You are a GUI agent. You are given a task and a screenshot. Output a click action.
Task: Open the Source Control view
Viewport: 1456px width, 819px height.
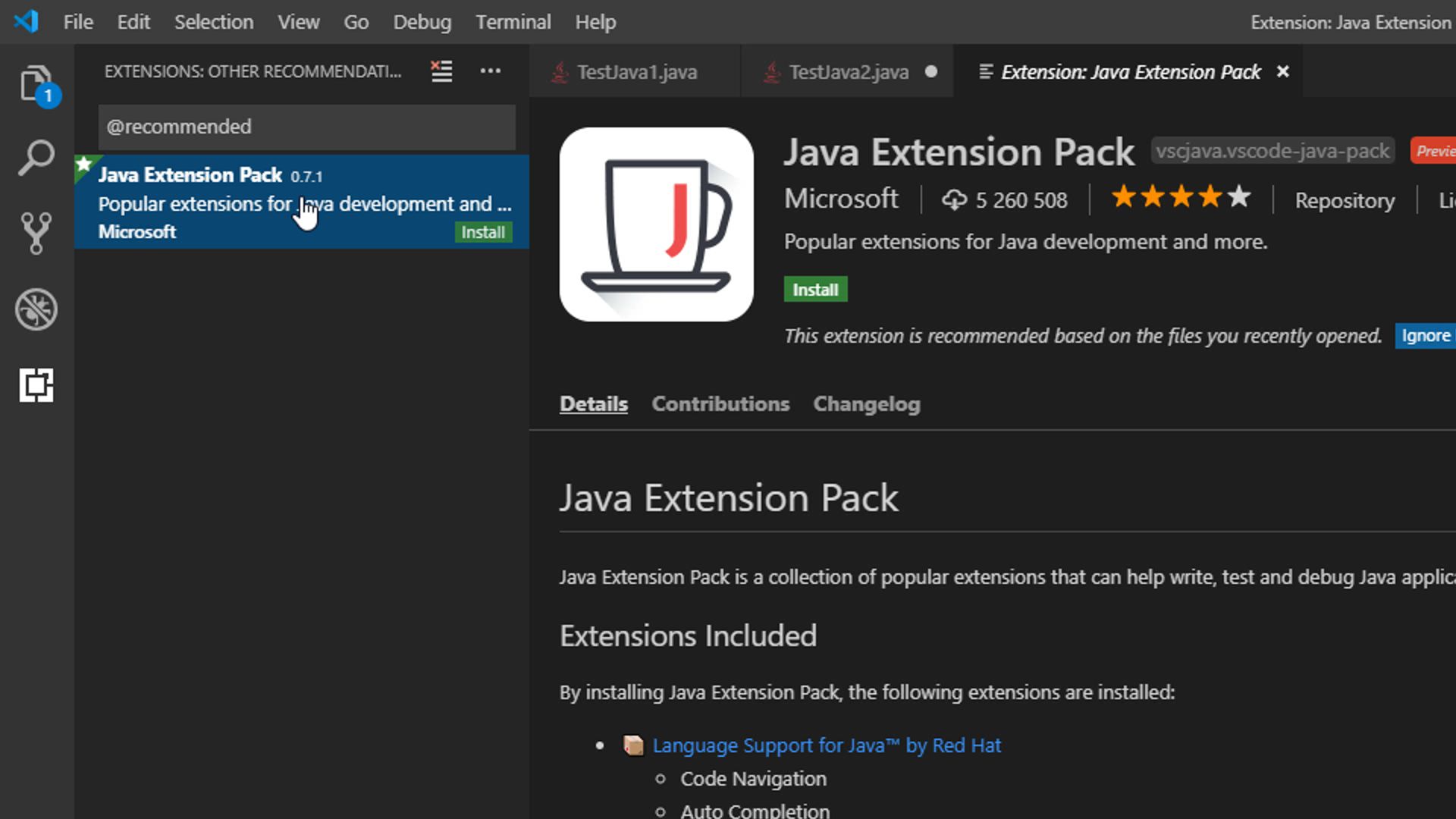tap(36, 232)
